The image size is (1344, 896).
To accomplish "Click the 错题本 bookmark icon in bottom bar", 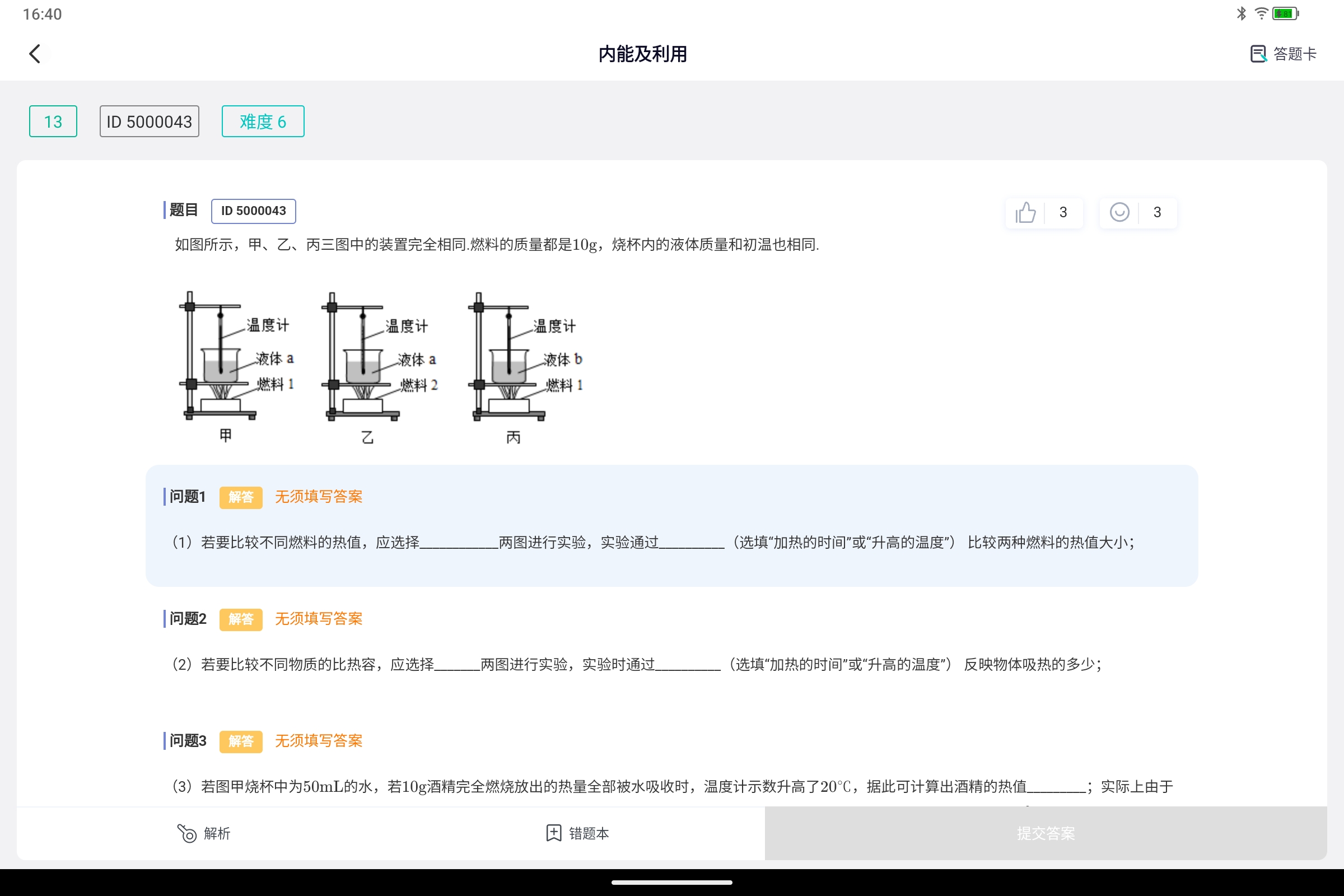I will (552, 834).
